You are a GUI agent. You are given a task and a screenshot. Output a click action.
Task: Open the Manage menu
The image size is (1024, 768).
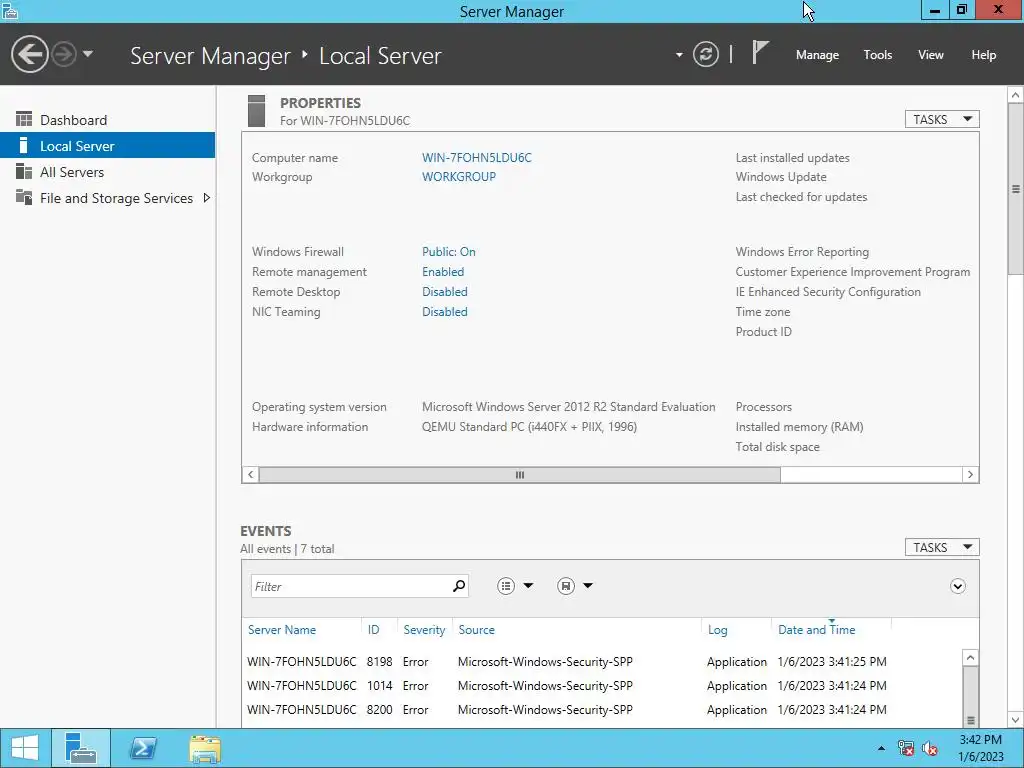pyautogui.click(x=817, y=55)
